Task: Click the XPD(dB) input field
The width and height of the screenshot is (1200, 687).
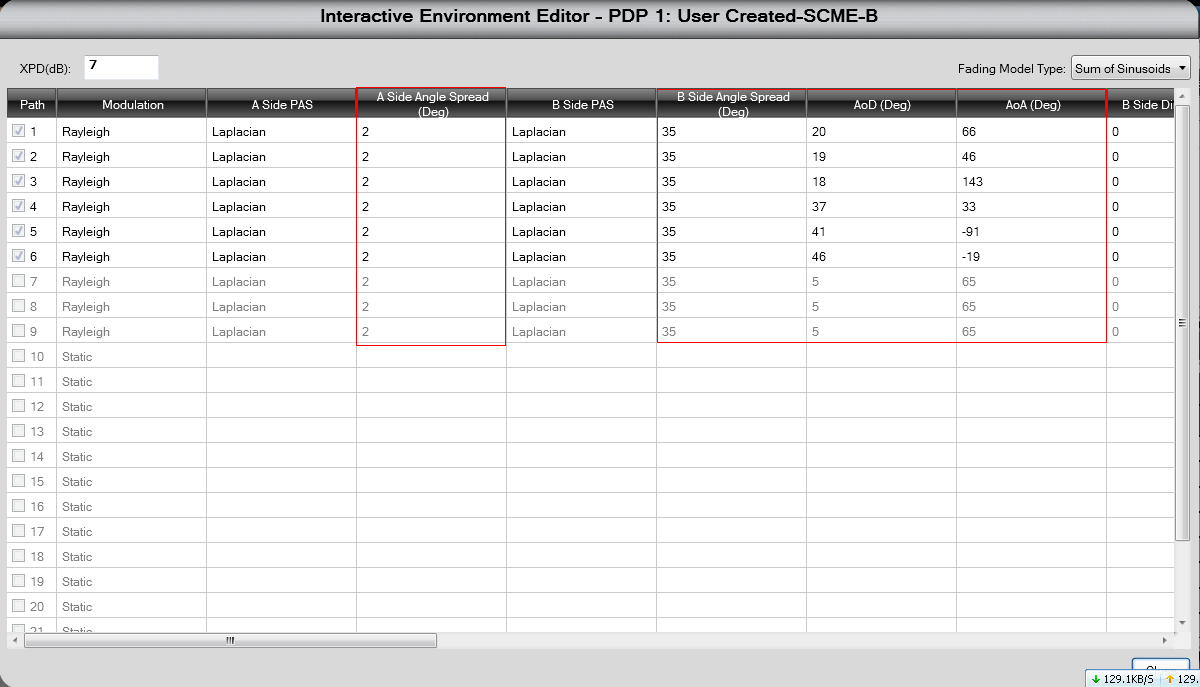Action: 121,67
